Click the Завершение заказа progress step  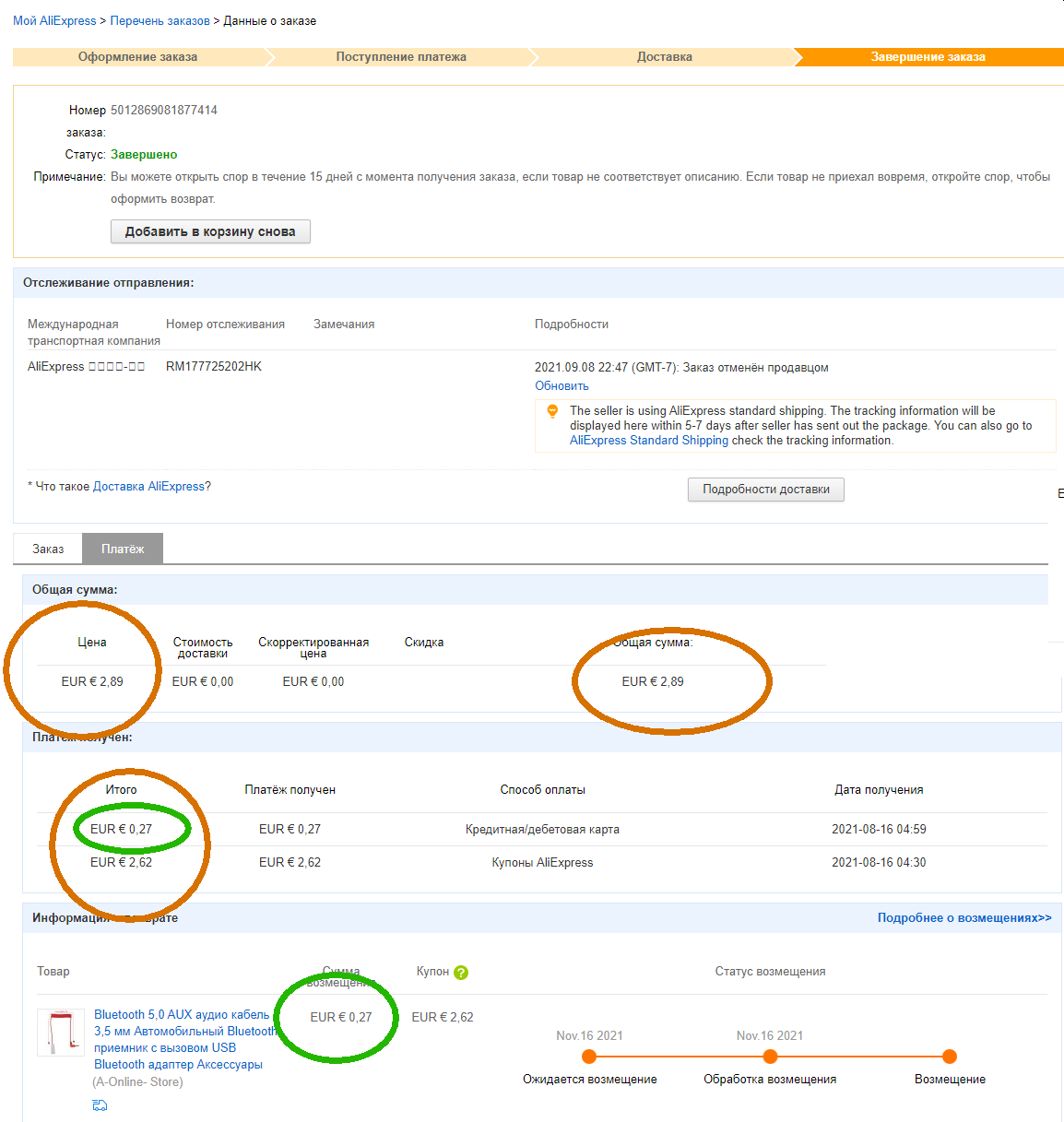point(928,57)
